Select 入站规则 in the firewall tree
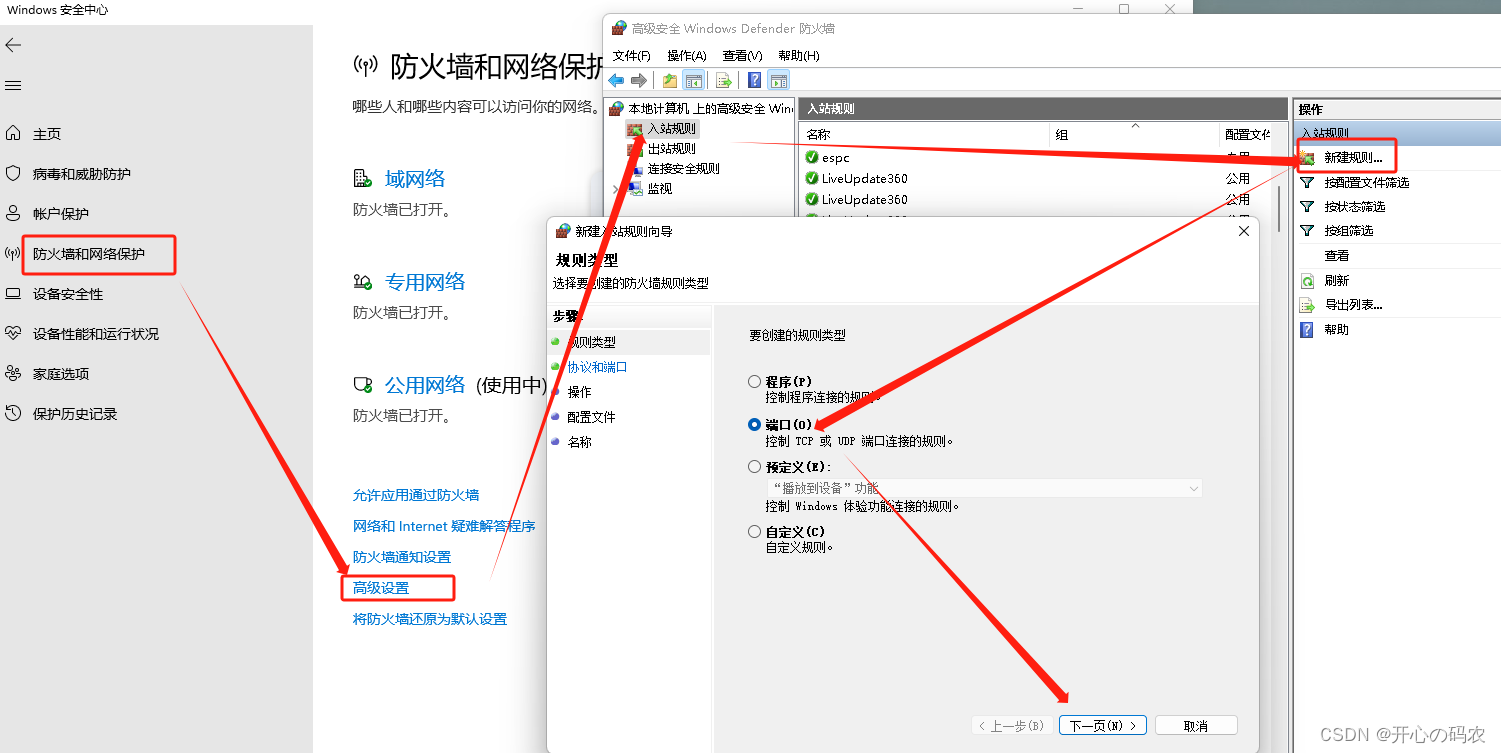This screenshot has width=1501, height=753. [x=672, y=128]
